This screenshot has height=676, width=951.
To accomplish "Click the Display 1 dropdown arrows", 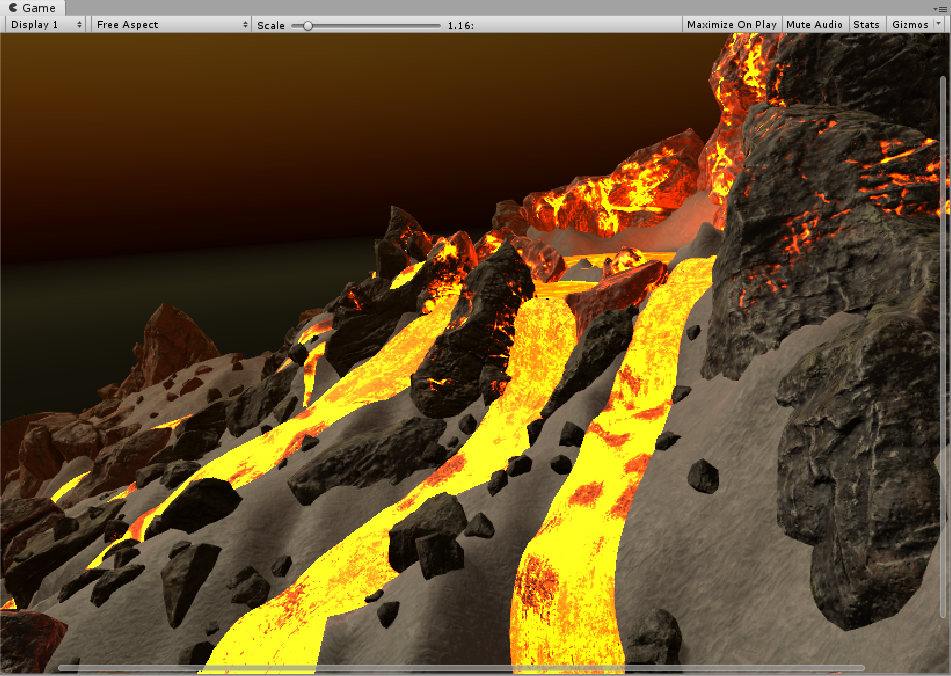I will [79, 25].
